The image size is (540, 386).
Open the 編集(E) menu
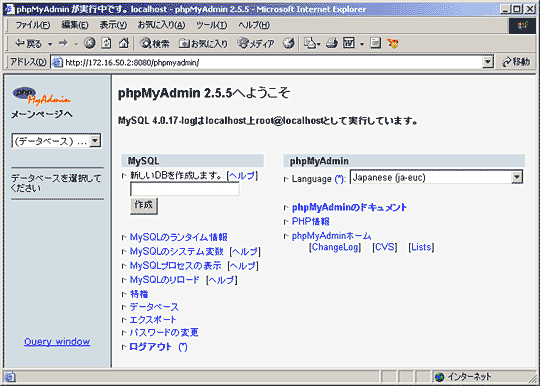[x=75, y=25]
